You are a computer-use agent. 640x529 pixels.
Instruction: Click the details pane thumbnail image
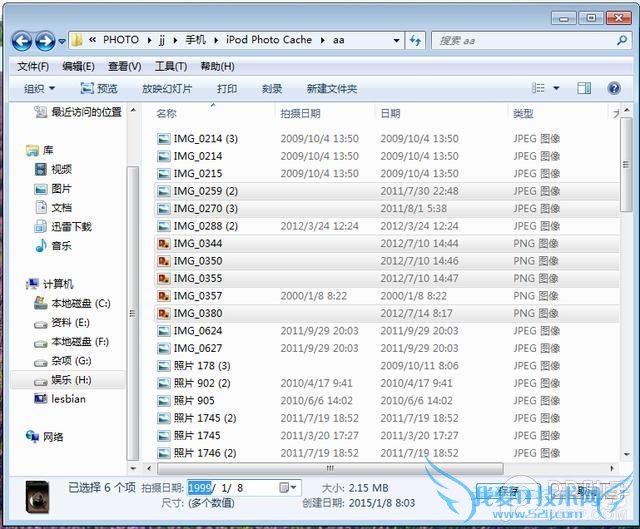coord(38,497)
